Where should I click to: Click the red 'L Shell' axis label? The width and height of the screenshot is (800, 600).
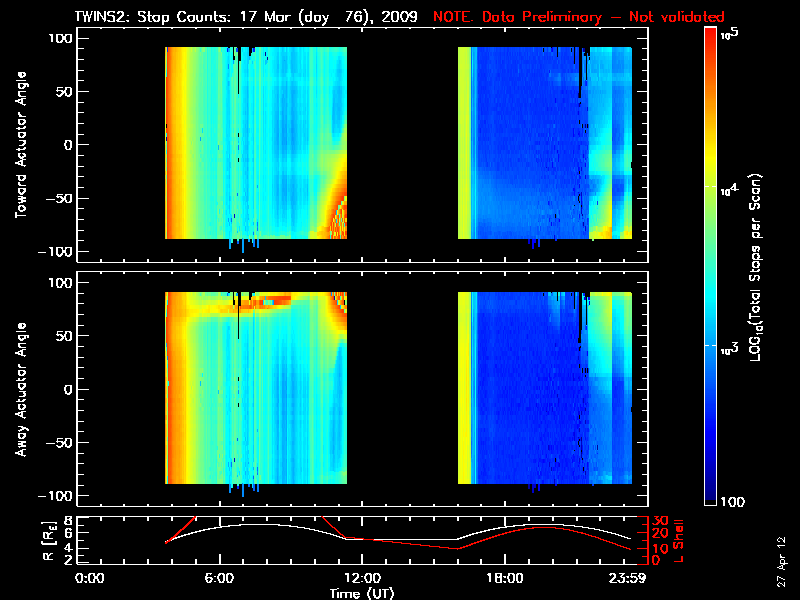tap(678, 541)
